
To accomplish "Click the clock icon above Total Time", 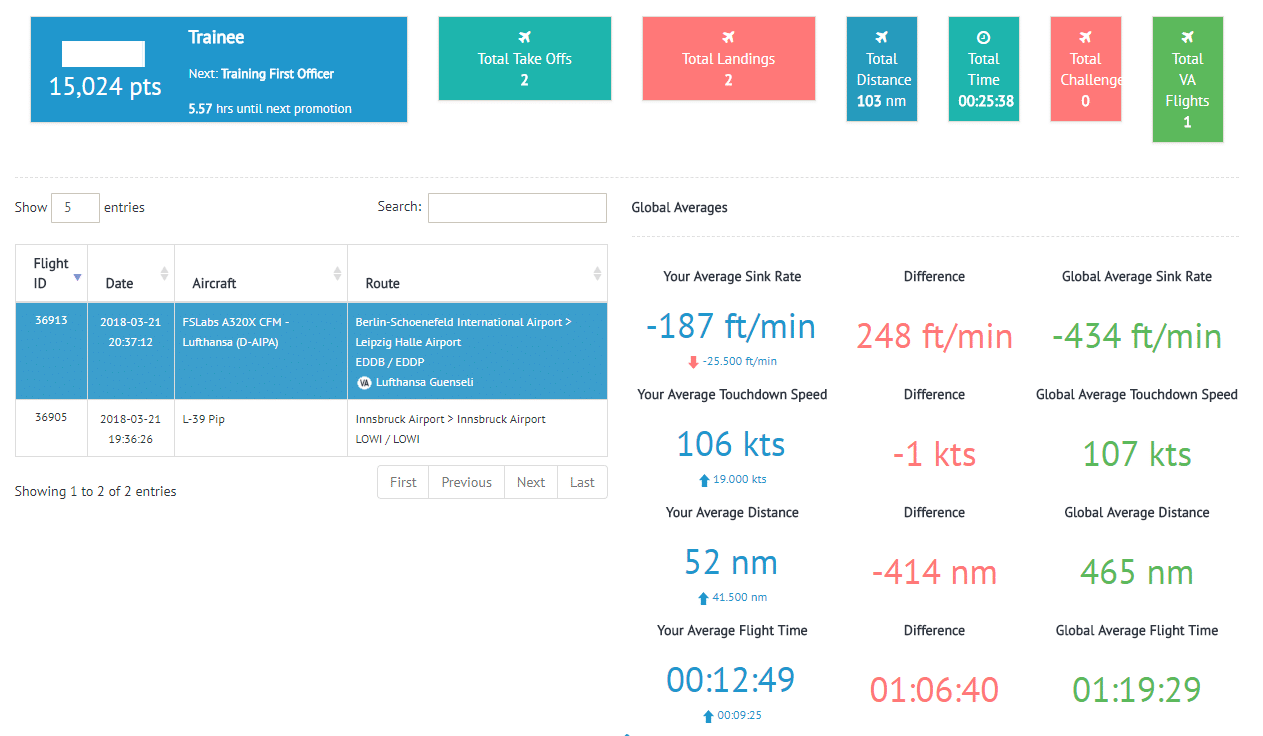I will 983,37.
